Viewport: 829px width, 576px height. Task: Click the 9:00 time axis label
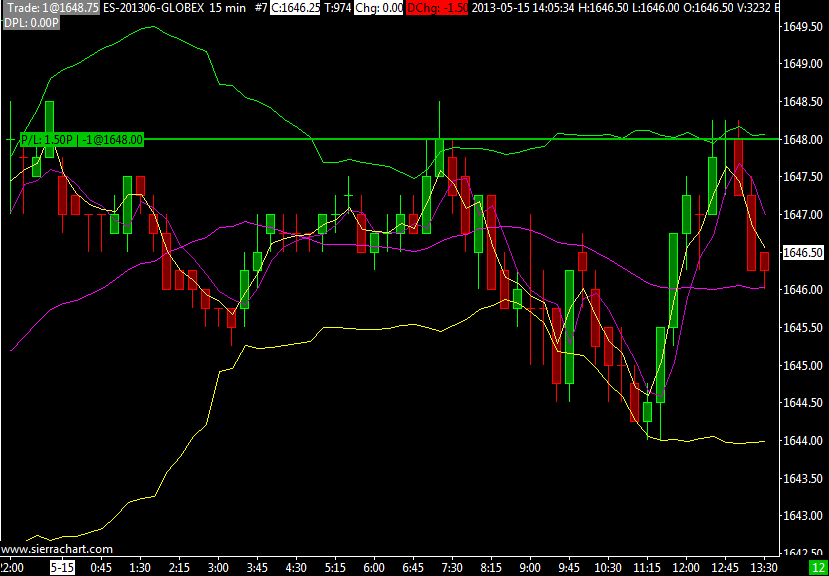530,567
